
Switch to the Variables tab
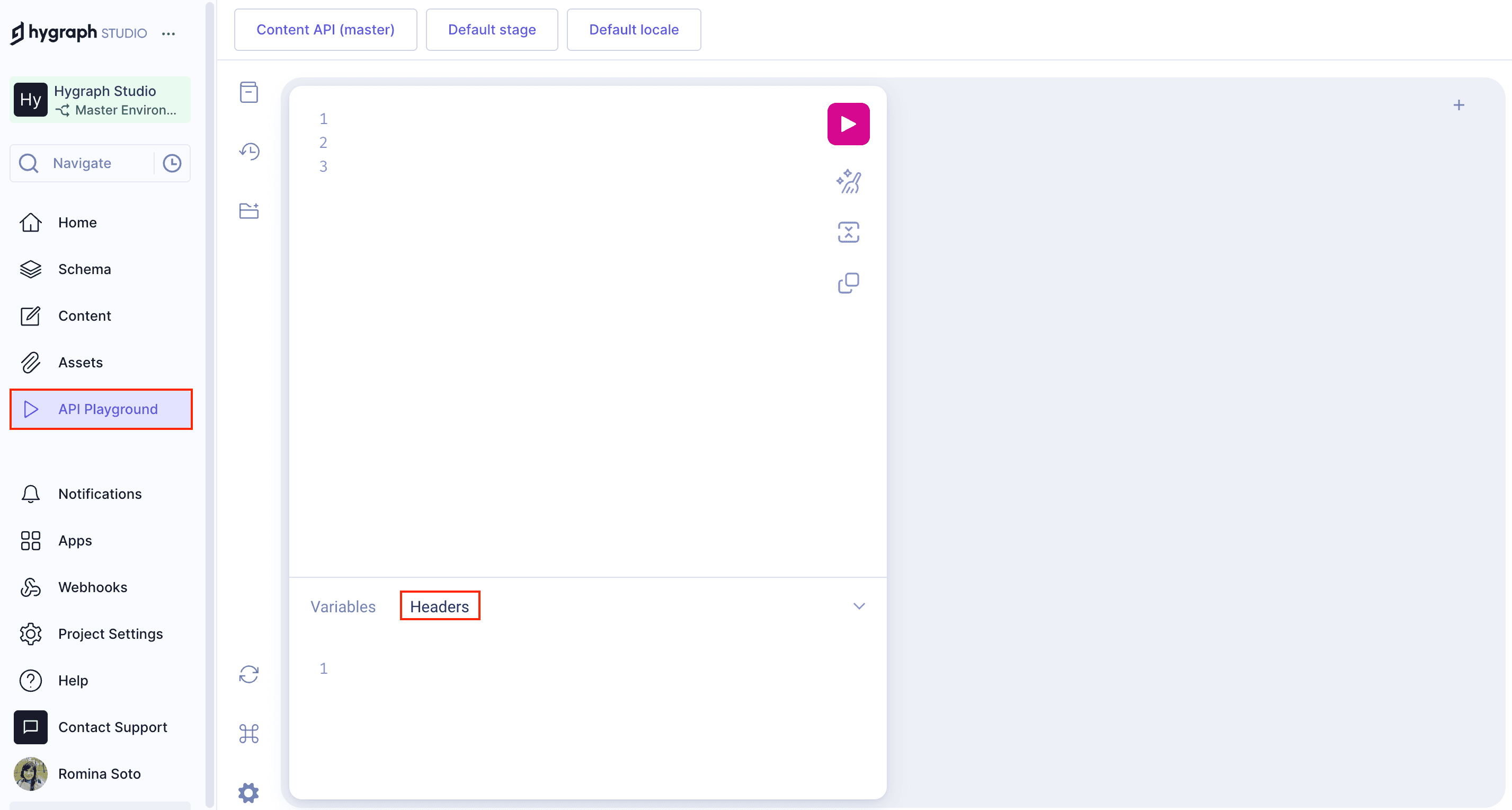pyautogui.click(x=343, y=606)
